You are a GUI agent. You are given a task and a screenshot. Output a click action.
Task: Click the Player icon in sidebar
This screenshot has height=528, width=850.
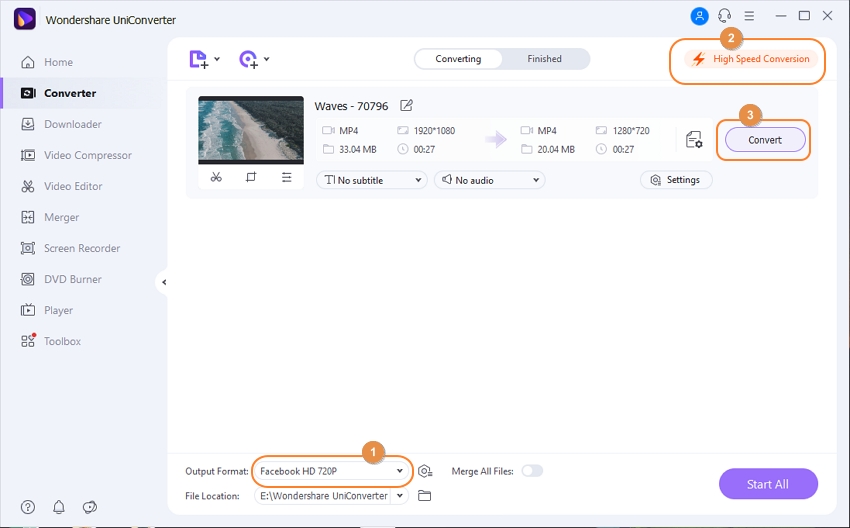coord(28,310)
